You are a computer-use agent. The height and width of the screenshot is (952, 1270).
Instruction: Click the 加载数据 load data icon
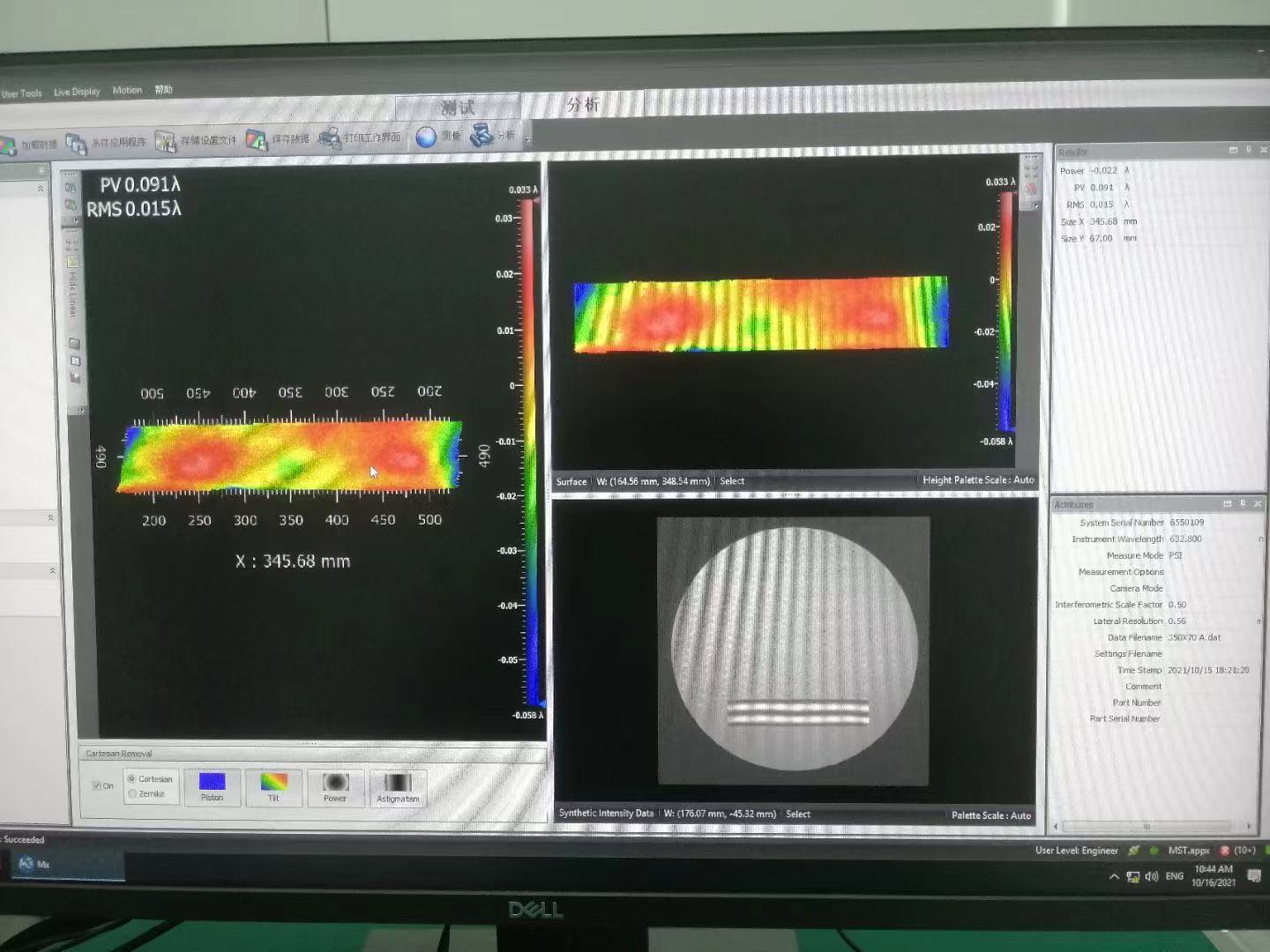click(x=7, y=145)
